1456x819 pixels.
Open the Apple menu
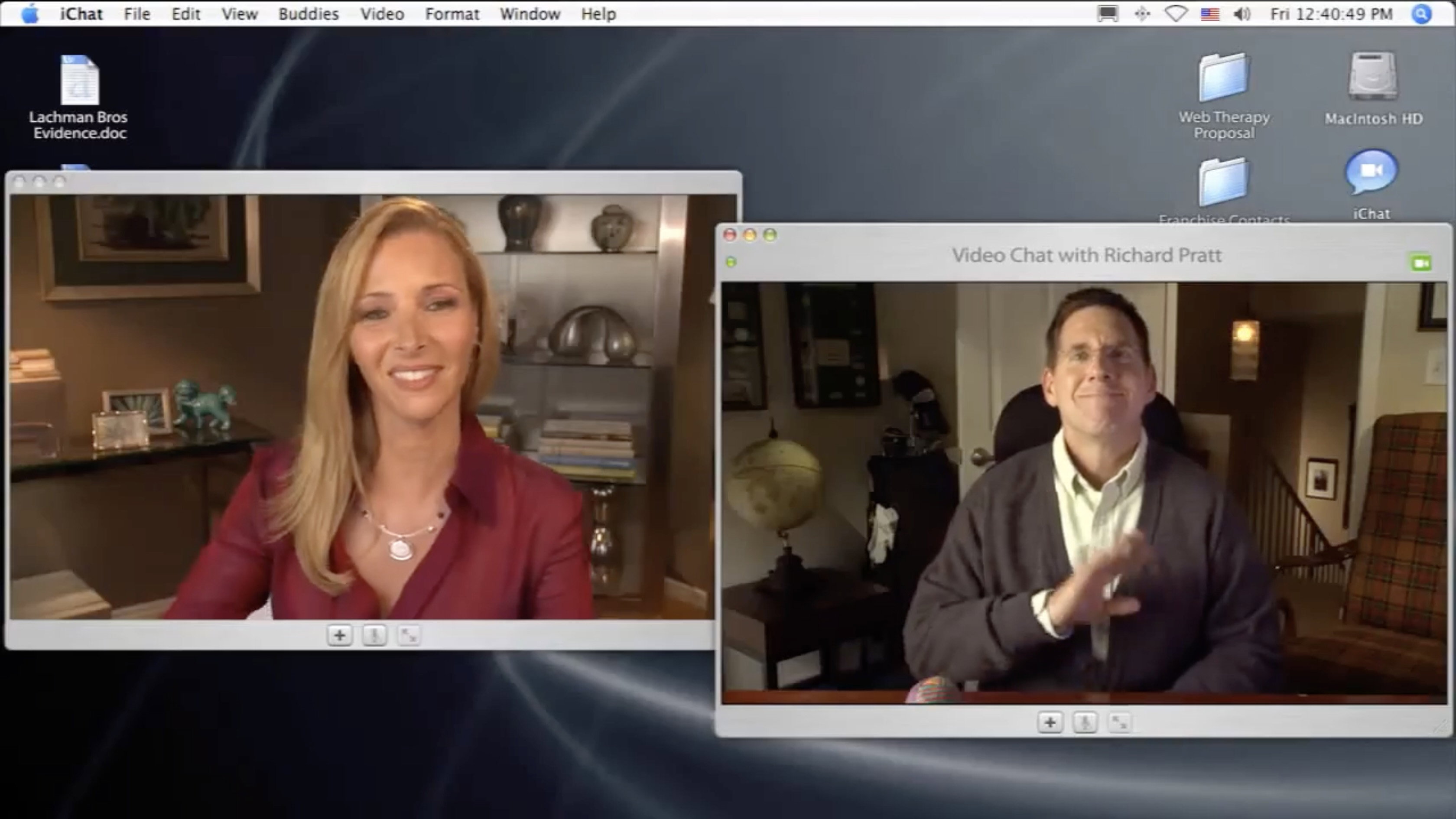tap(29, 13)
